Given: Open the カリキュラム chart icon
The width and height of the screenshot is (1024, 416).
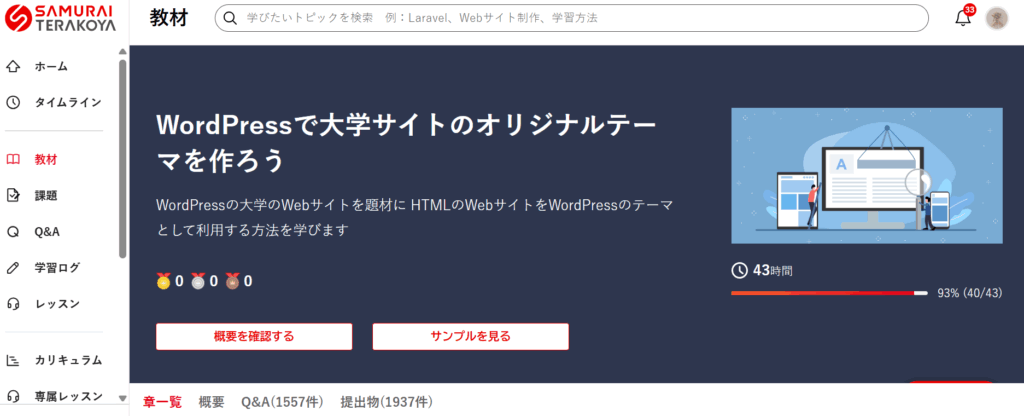Looking at the screenshot, I should click(x=14, y=360).
